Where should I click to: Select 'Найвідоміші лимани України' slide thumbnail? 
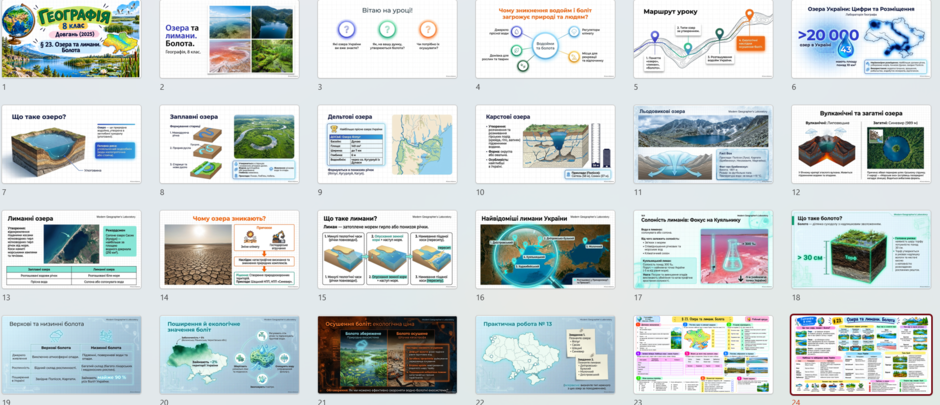(x=546, y=249)
